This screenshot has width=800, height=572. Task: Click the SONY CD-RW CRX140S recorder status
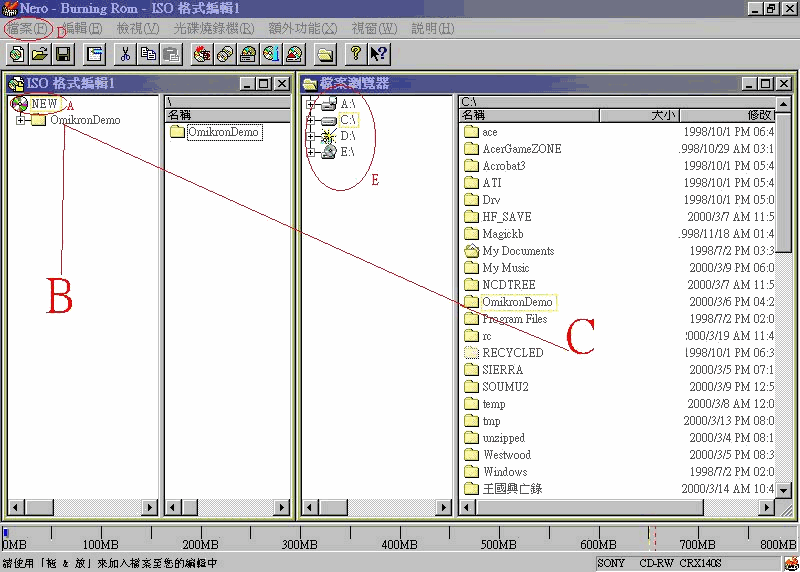click(x=688, y=563)
